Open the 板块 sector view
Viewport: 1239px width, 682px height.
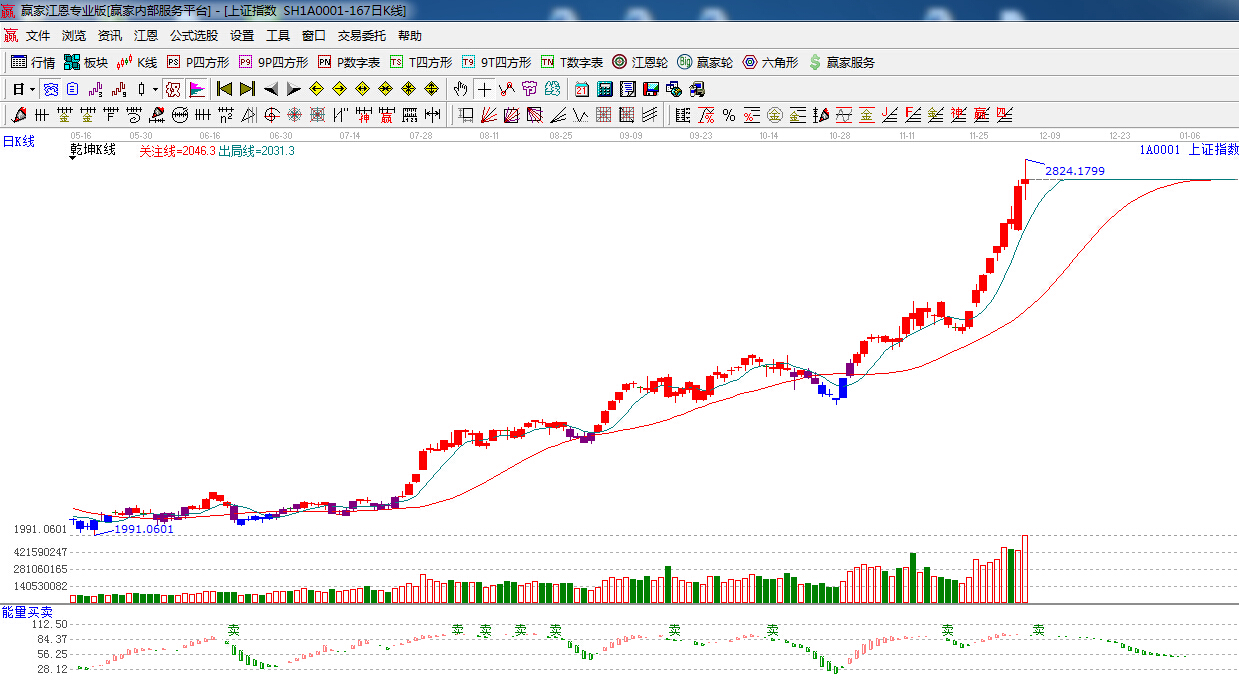click(85, 62)
